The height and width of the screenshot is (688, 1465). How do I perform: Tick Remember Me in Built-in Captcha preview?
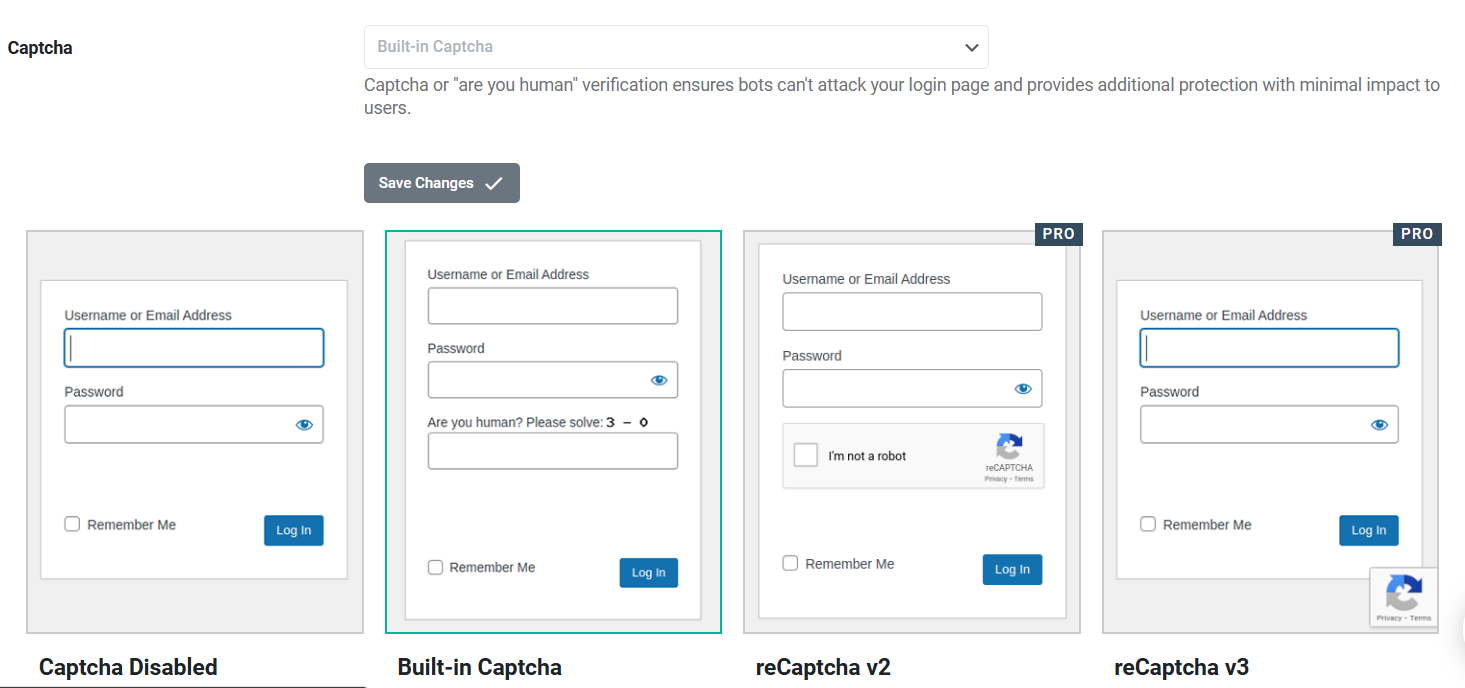pyautogui.click(x=435, y=567)
